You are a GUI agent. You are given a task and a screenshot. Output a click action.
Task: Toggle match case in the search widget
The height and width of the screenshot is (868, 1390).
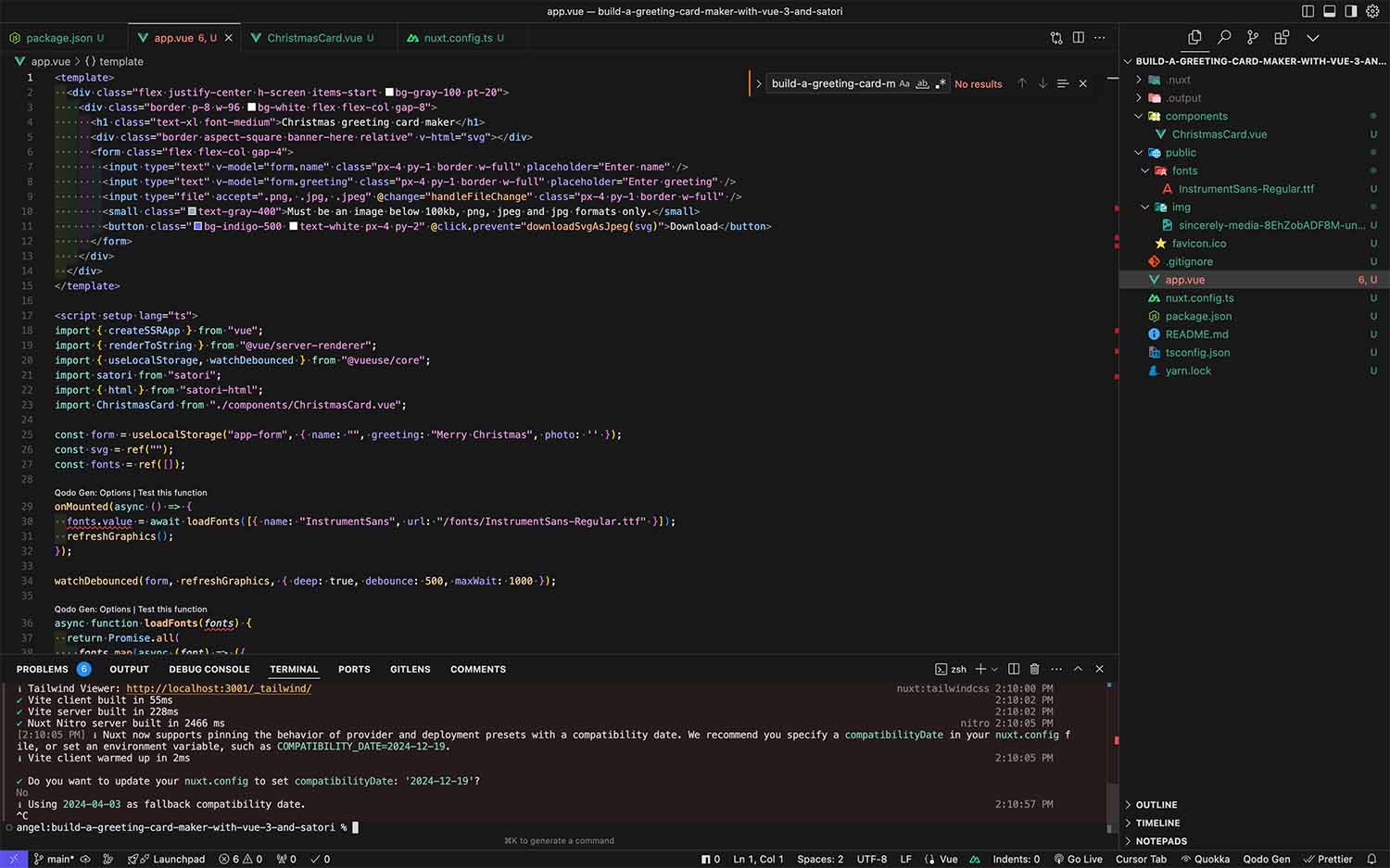(904, 83)
